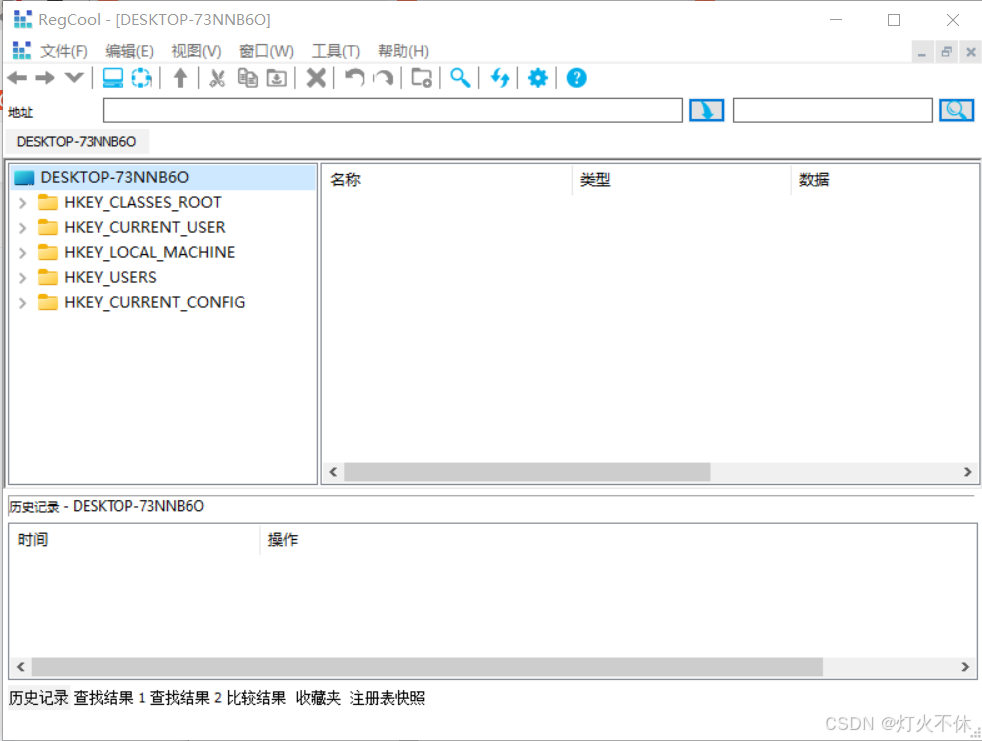Viewport: 982px width, 741px height.
Task: Click the Refresh lightning arrows icon
Action: (500, 78)
